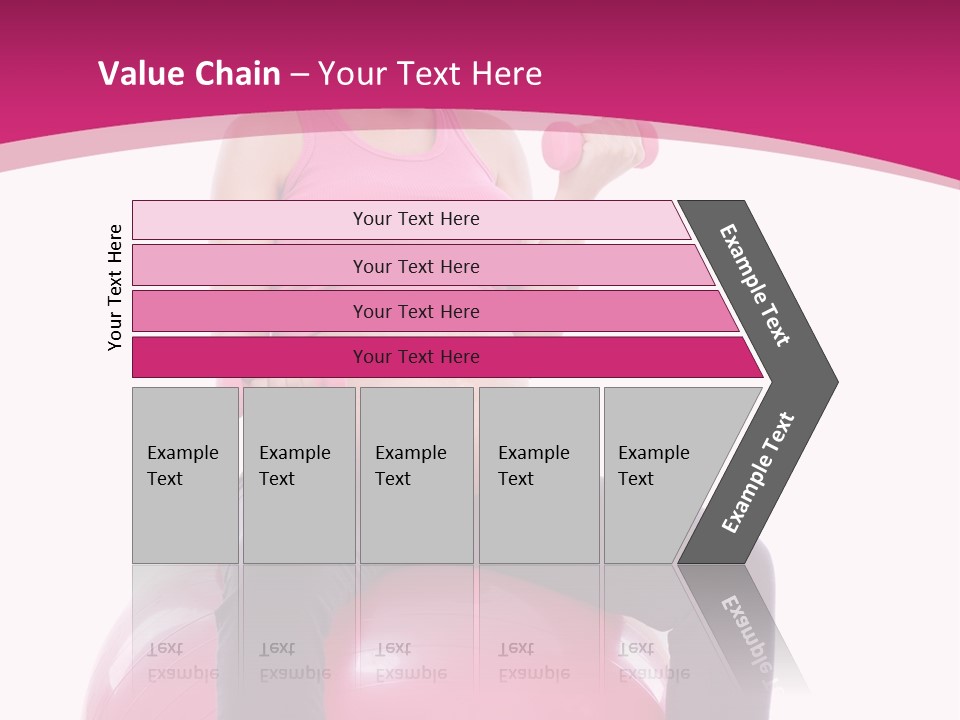Select the third gray 'Example Text' box
The width and height of the screenshot is (960, 720).
pos(417,475)
